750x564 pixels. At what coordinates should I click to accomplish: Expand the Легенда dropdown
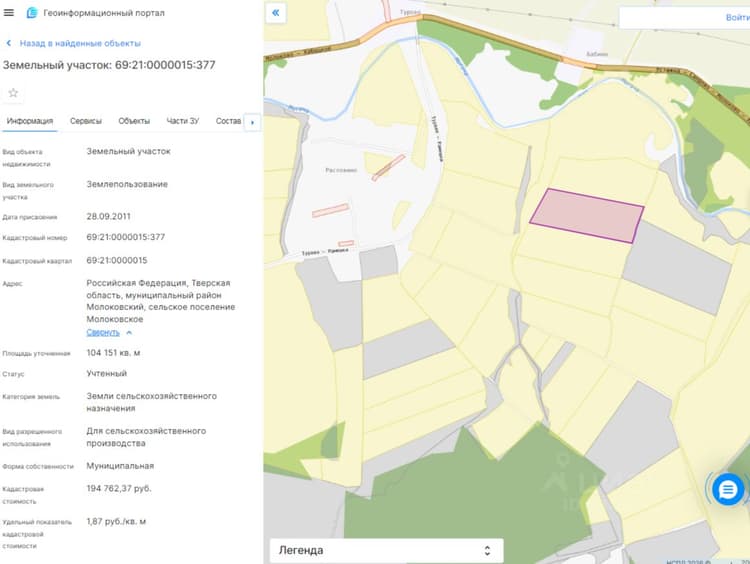click(x=386, y=550)
